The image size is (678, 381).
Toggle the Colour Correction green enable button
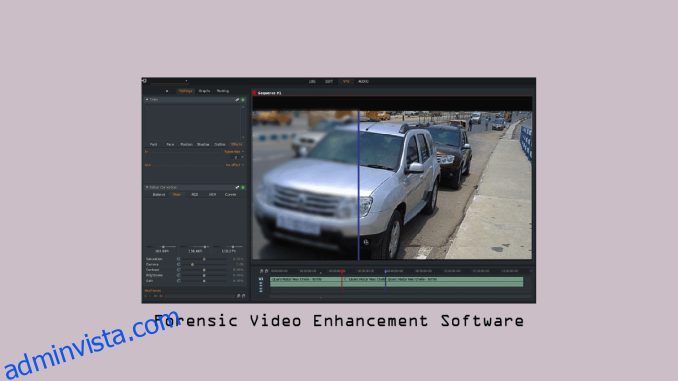click(243, 188)
